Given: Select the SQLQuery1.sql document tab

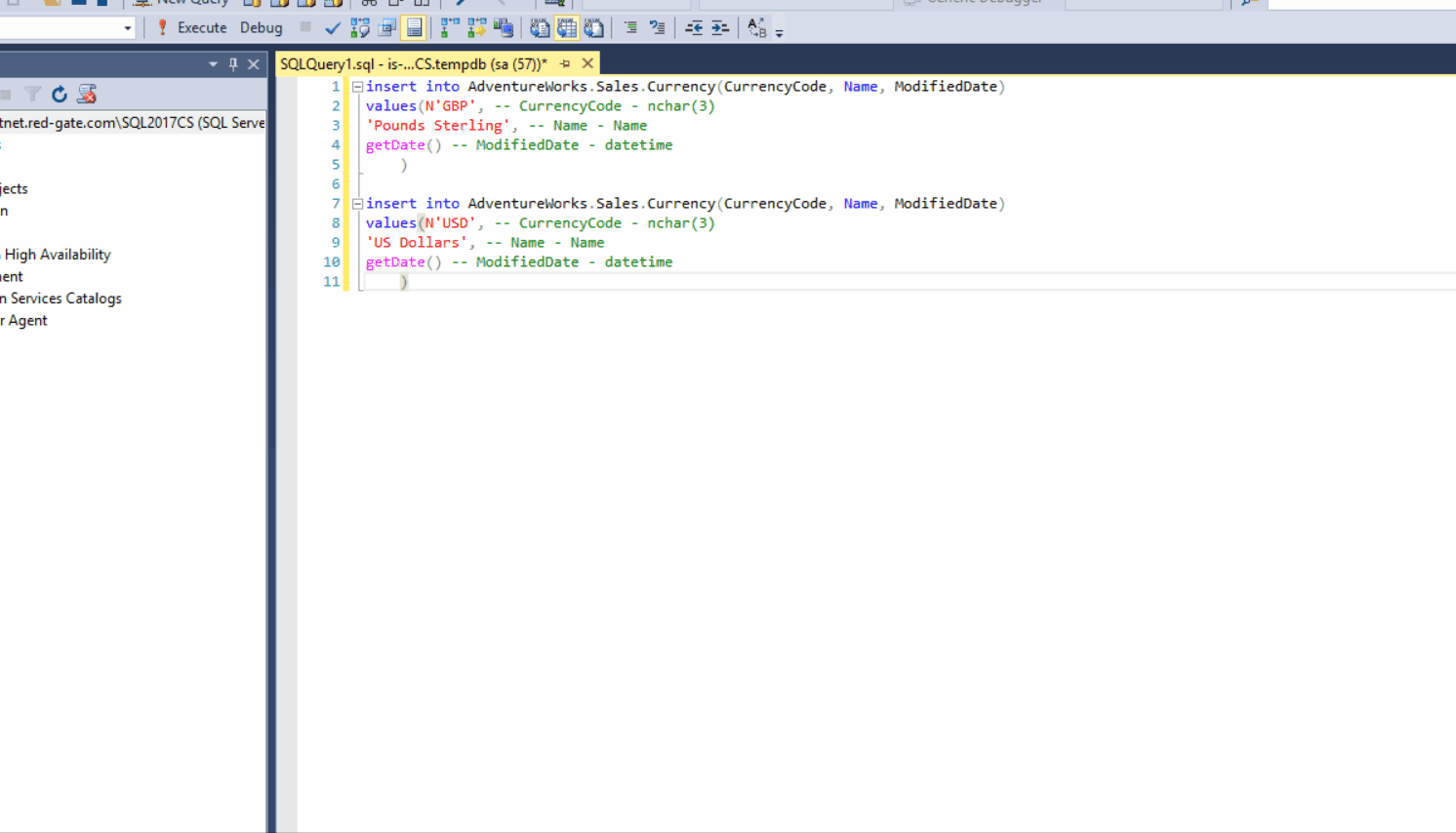Looking at the screenshot, I should [x=413, y=64].
